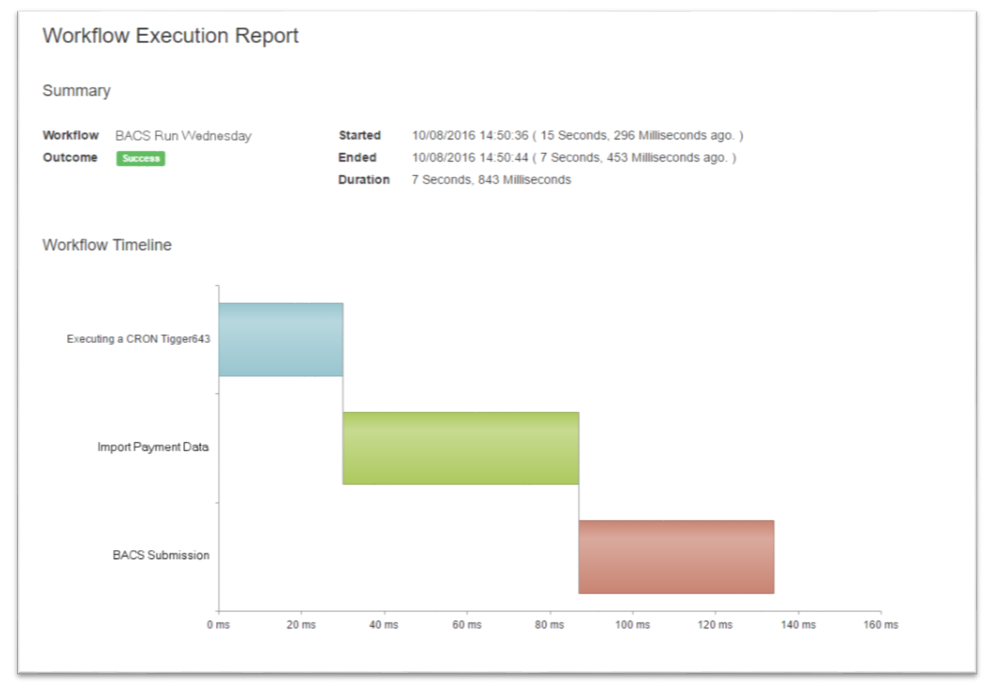The height and width of the screenshot is (693, 1000).
Task: Click the bold 'Duration' field label
Action: (x=364, y=180)
